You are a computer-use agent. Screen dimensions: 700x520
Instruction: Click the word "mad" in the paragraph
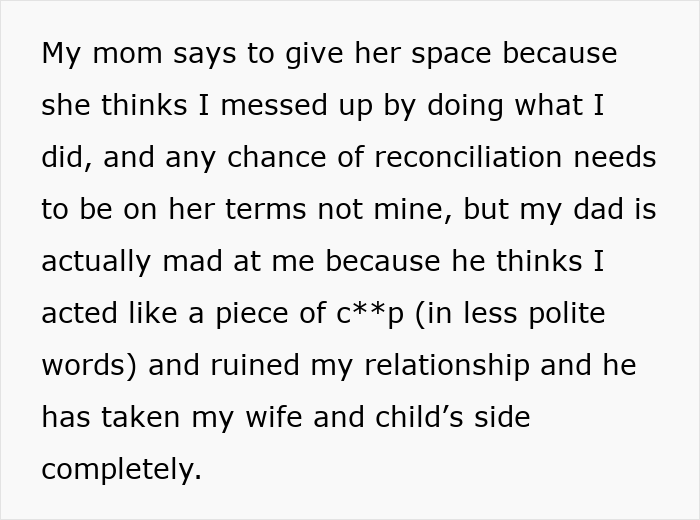tap(213, 262)
